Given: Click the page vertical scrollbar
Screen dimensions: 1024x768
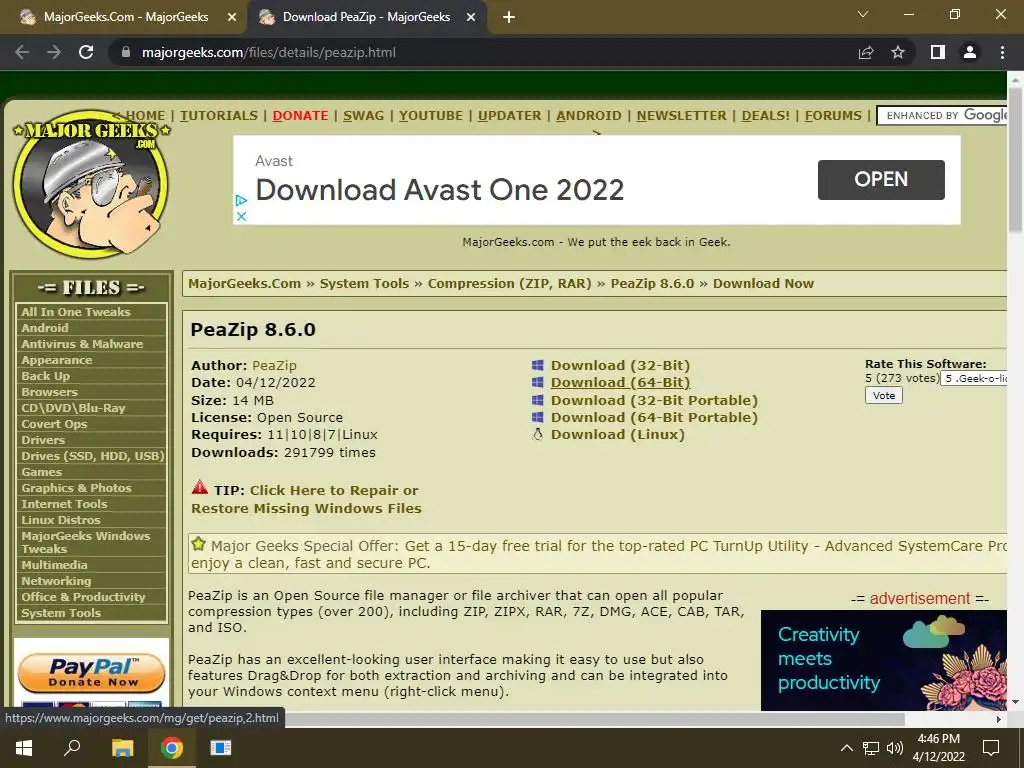Looking at the screenshot, I should (x=1015, y=159).
